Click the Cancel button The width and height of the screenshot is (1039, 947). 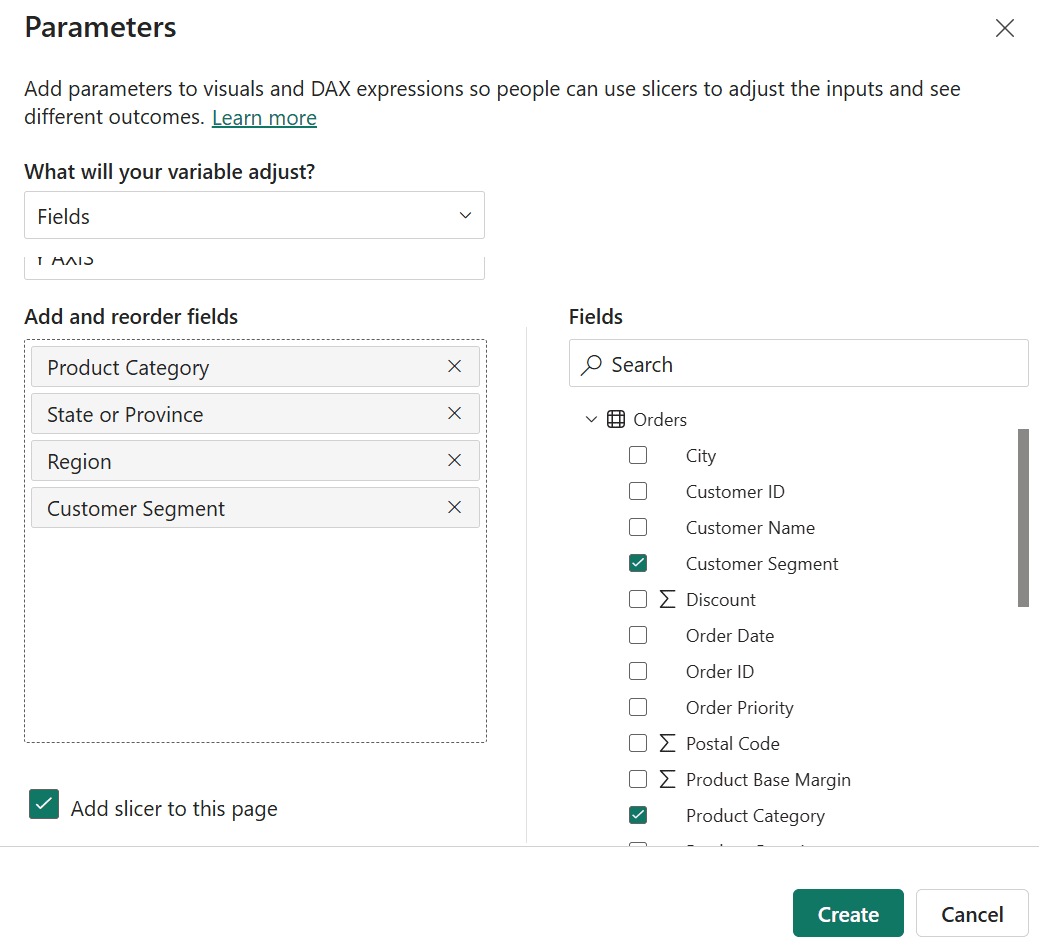pos(972,914)
